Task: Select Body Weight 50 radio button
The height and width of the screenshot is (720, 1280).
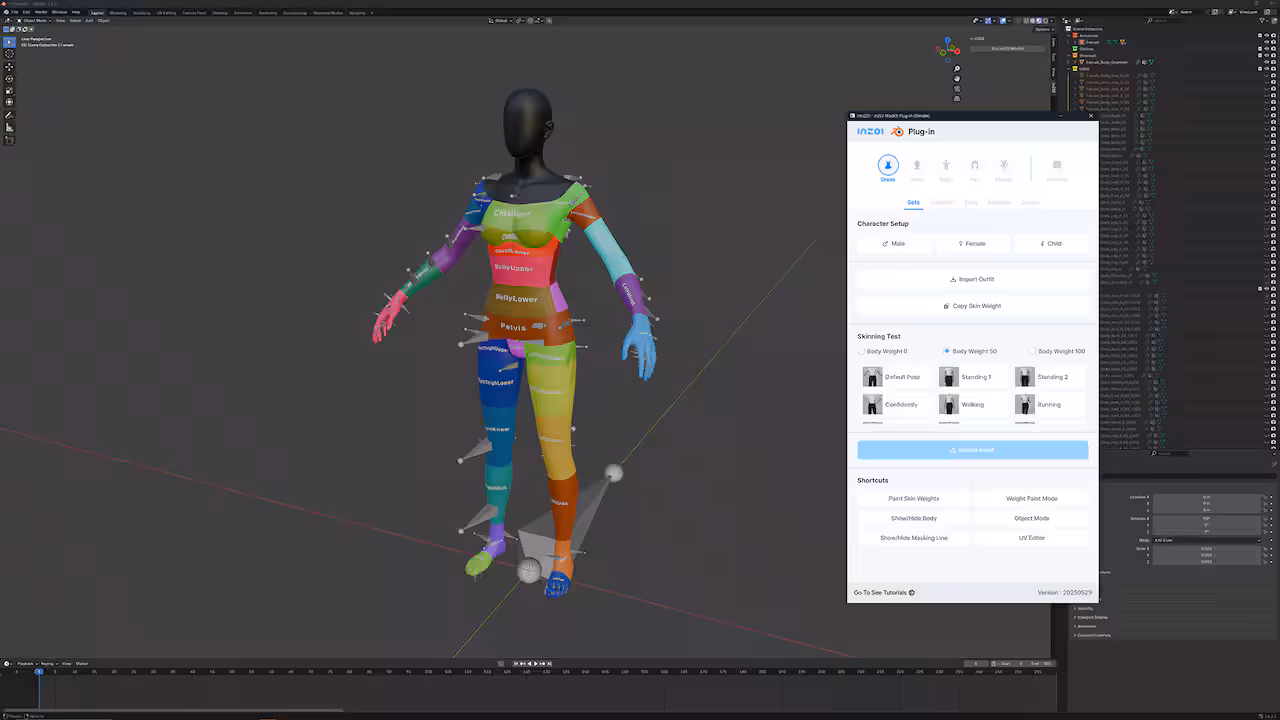Action: coord(947,352)
